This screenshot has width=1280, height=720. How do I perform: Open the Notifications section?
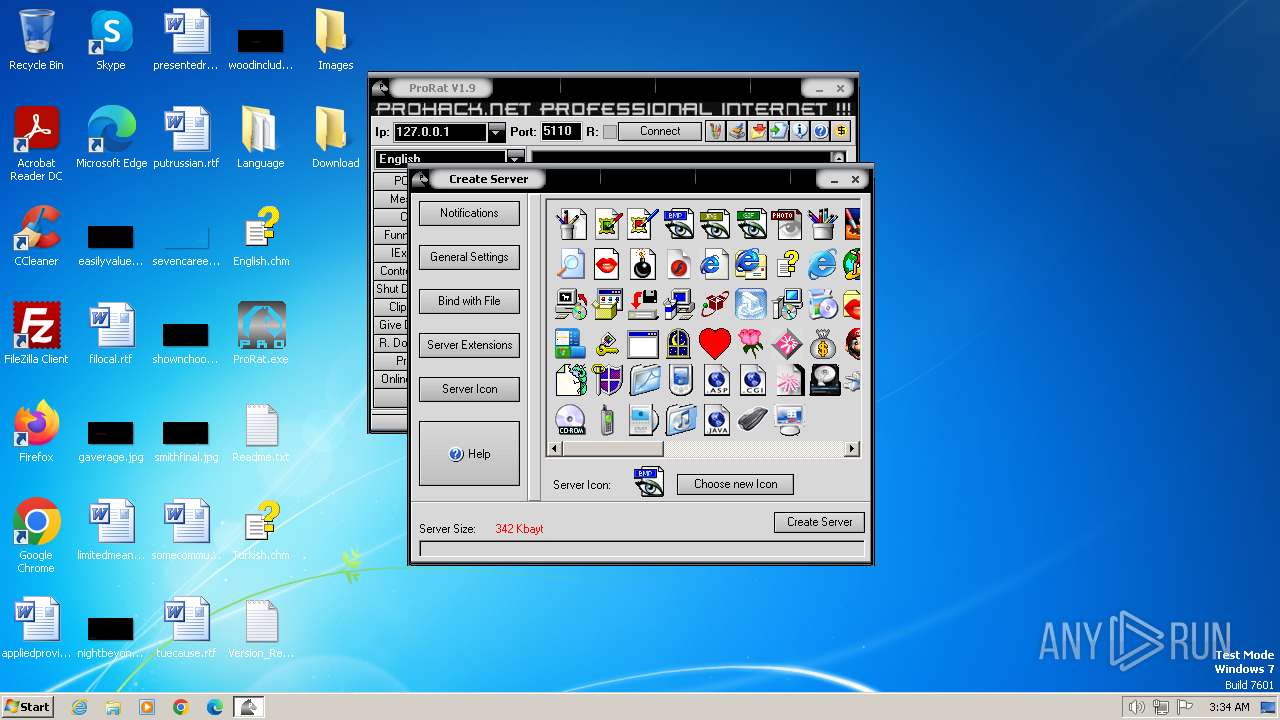click(x=469, y=213)
